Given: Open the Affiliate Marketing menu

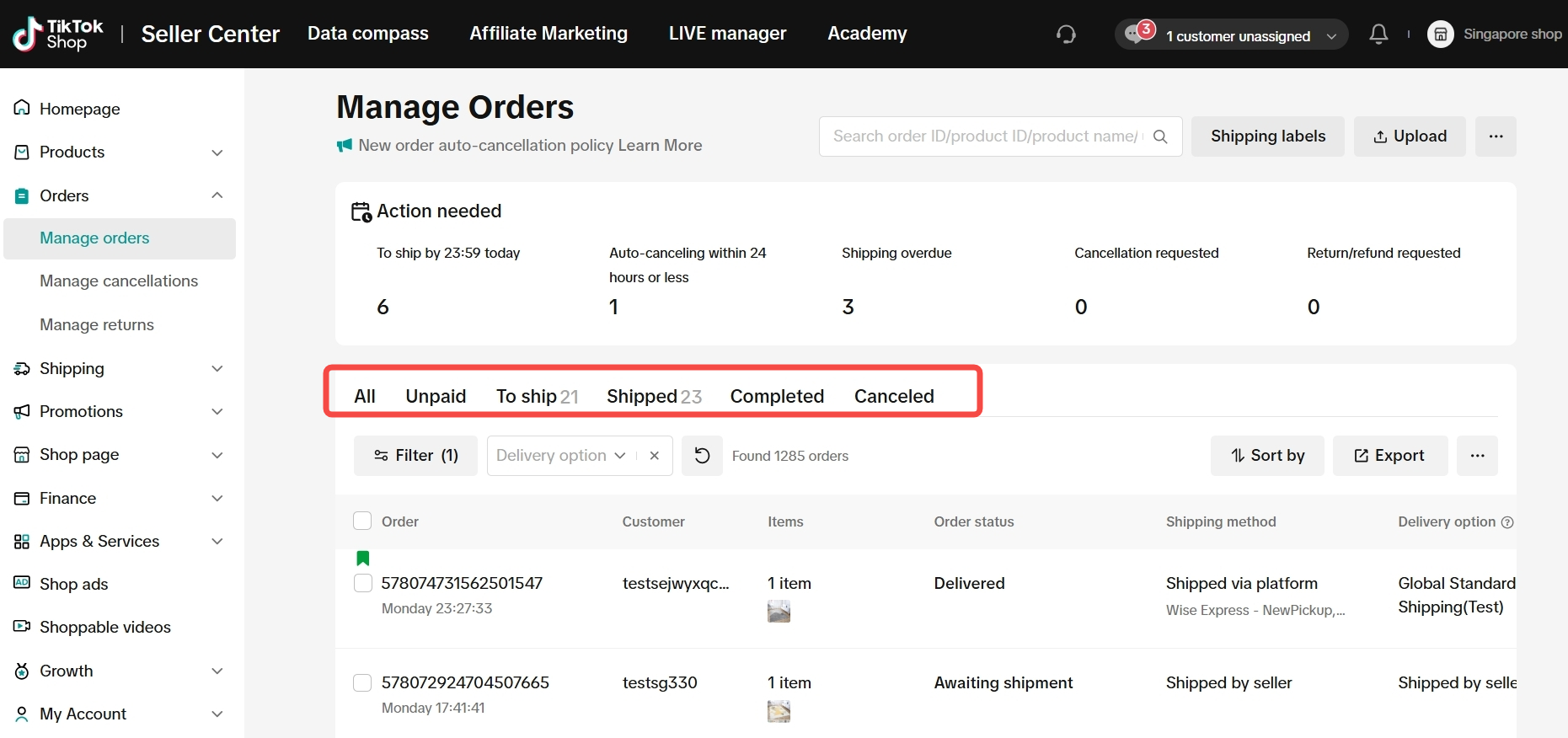Looking at the screenshot, I should tap(549, 34).
